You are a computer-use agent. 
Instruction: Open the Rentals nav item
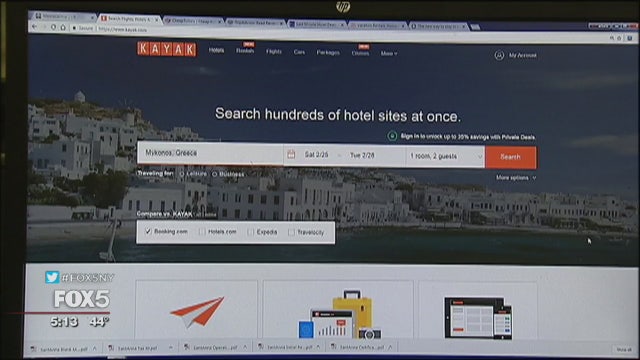point(245,51)
